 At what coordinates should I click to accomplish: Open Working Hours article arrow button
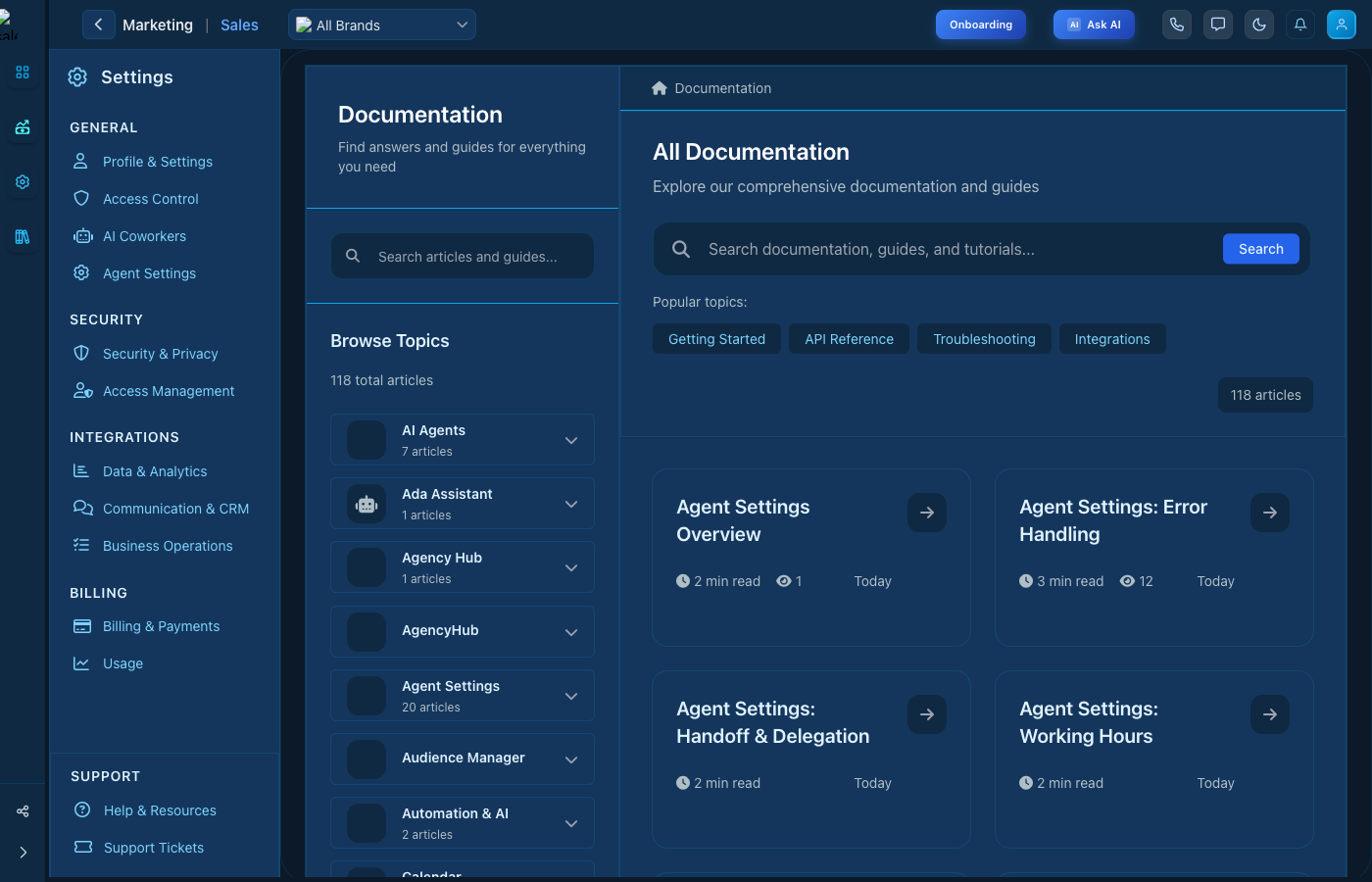1270,714
